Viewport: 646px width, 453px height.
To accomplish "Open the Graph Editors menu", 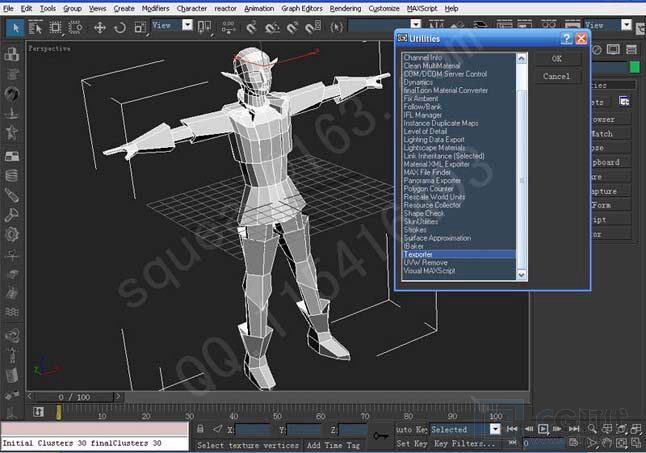I will [x=302, y=8].
